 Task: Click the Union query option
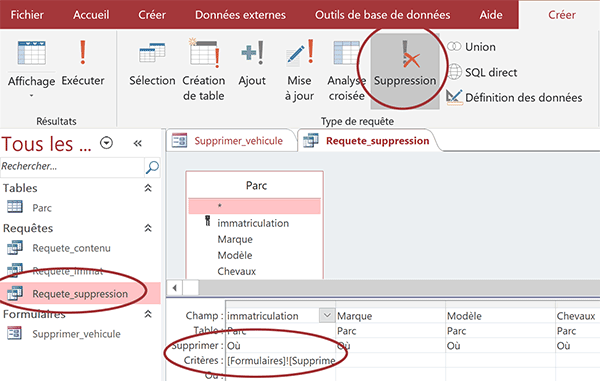tap(471, 47)
